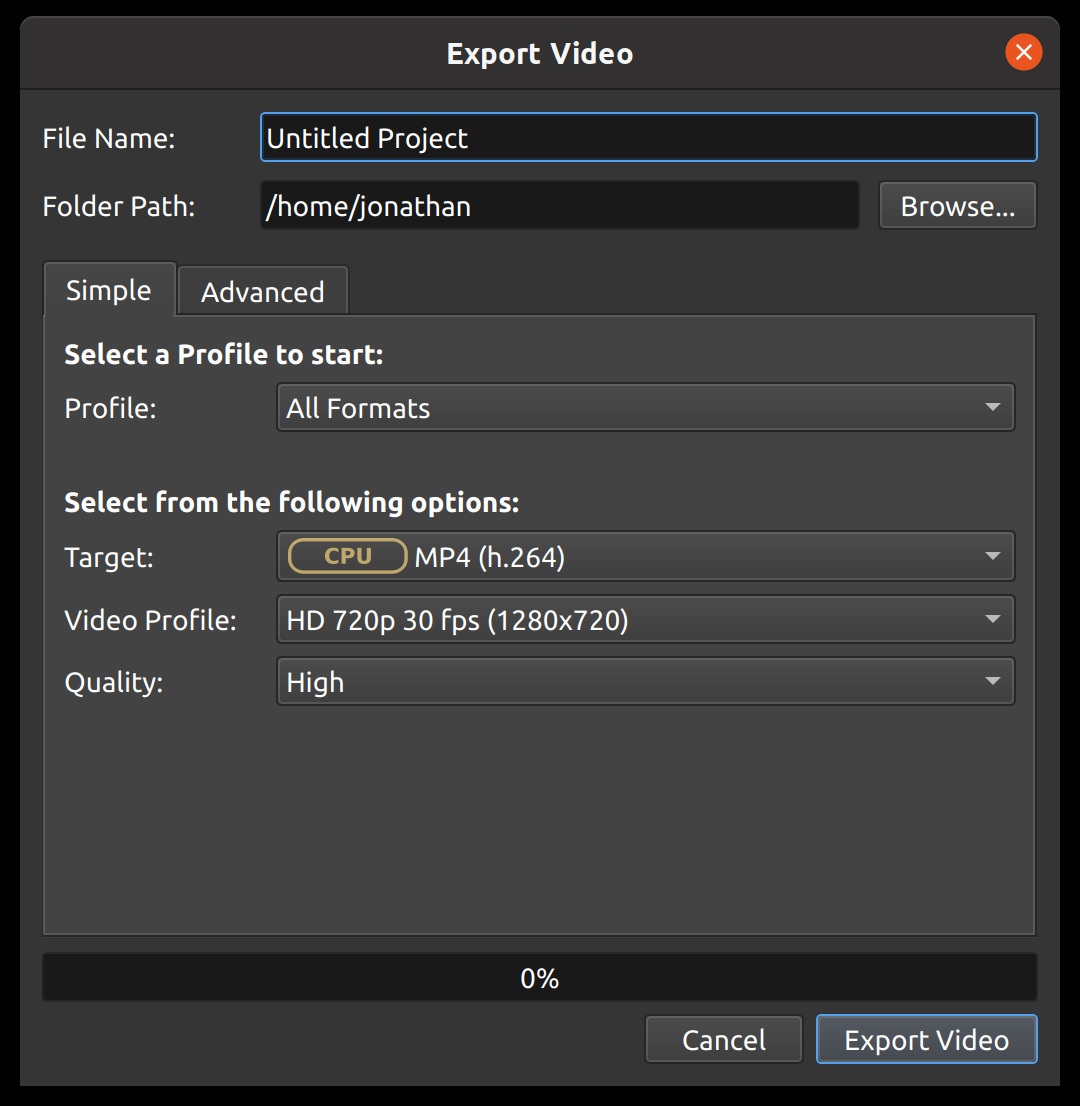Click the Target dropdown chevron

993,556
